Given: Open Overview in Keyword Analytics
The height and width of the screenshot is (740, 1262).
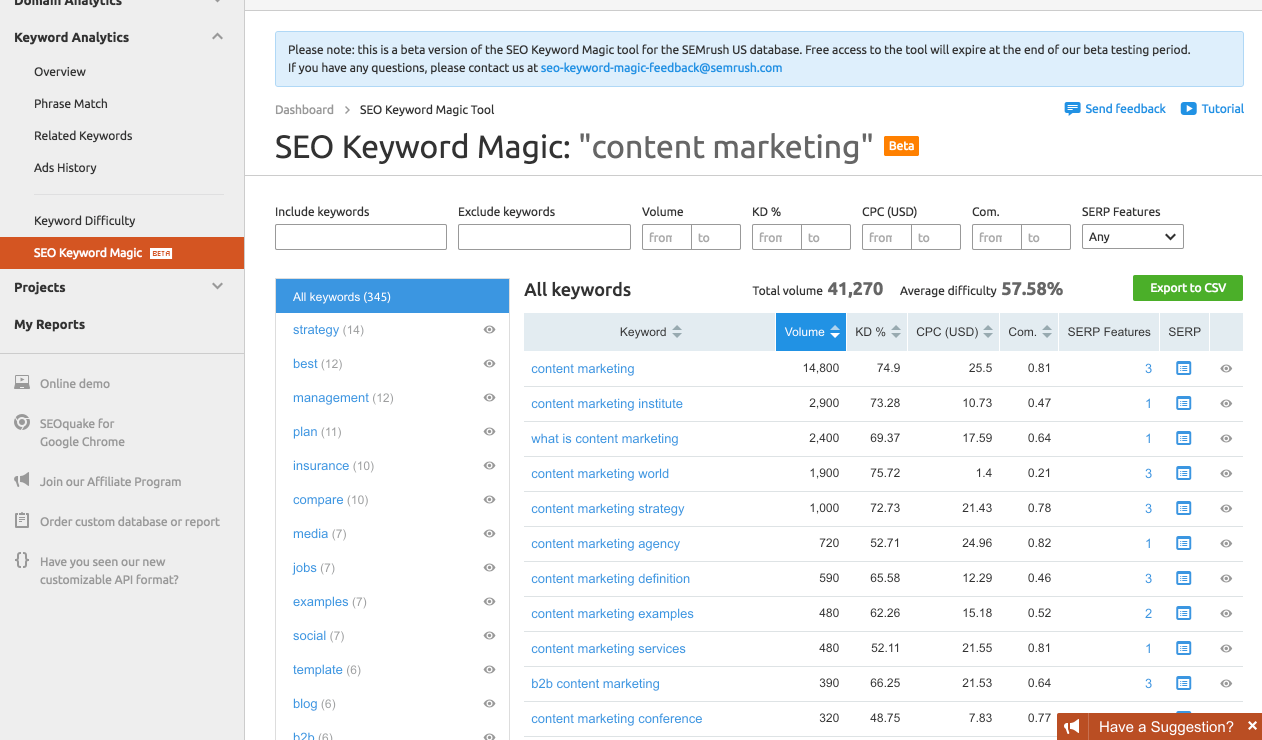Looking at the screenshot, I should pyautogui.click(x=60, y=72).
